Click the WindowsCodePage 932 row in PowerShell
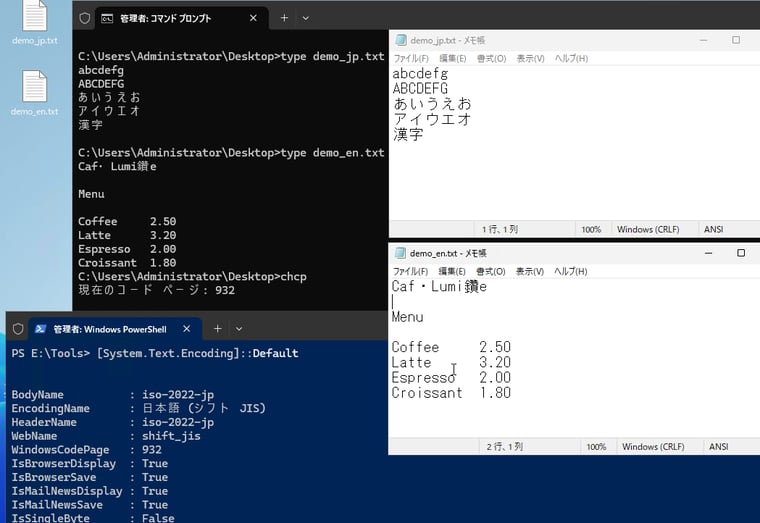This screenshot has width=760, height=523. click(x=87, y=450)
